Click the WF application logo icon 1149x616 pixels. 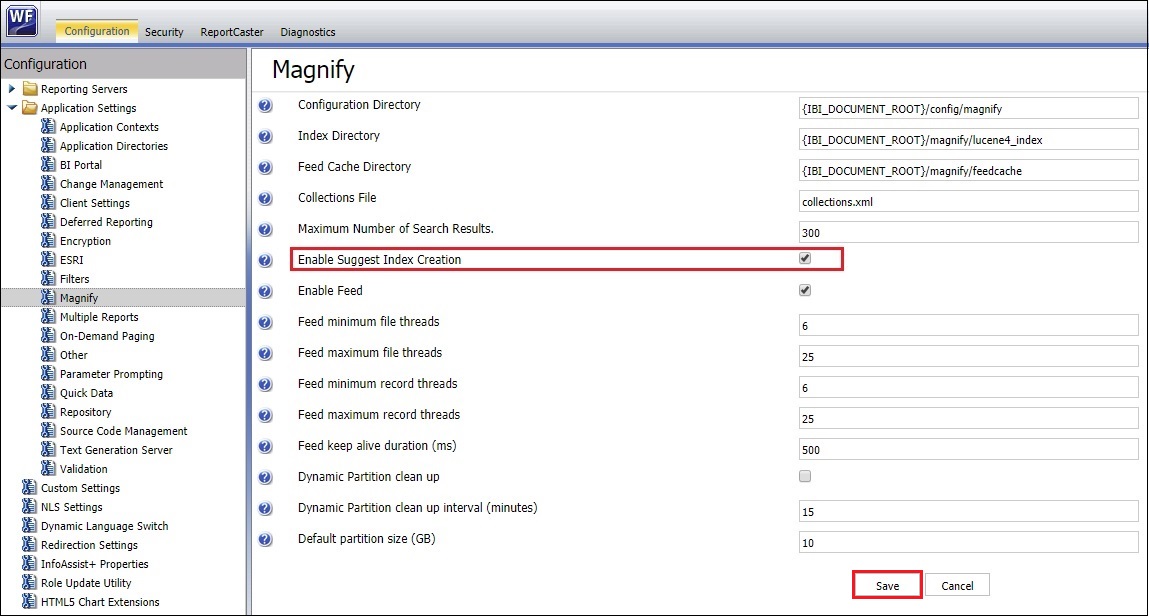point(22,22)
